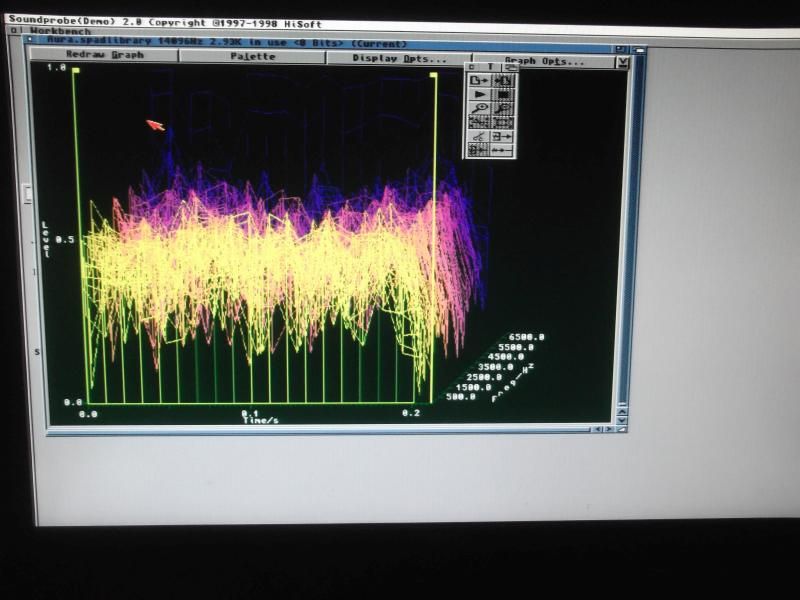
Task: Expand the V dropdown beside Graph Opts
Action: [622, 62]
